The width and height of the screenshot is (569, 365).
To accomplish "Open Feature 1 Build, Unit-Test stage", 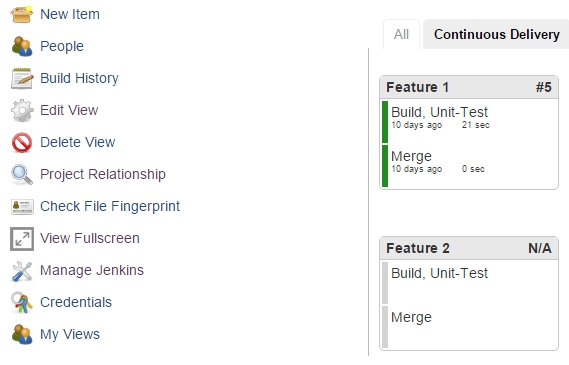I will pyautogui.click(x=439, y=112).
